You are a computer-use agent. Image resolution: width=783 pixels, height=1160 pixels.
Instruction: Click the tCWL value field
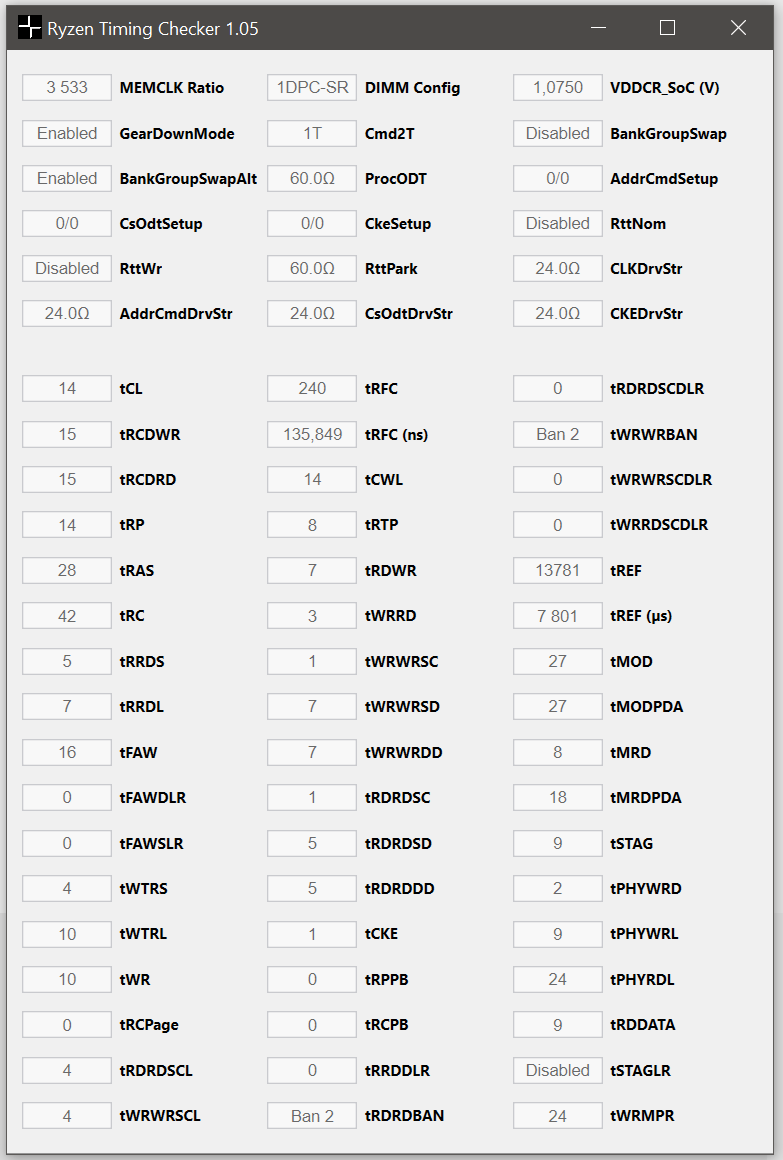coord(312,479)
